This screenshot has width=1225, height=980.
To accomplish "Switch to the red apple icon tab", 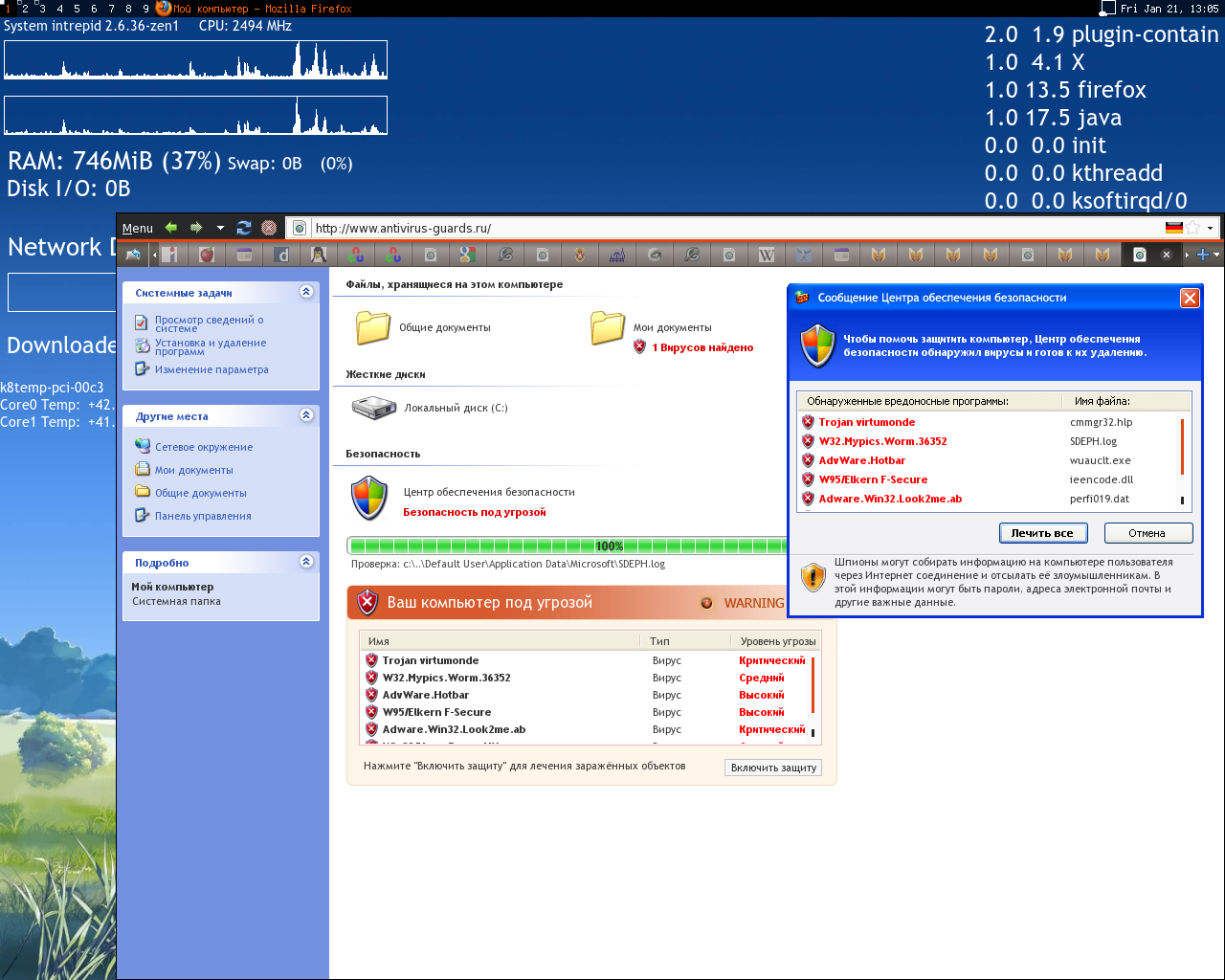I will click(207, 255).
